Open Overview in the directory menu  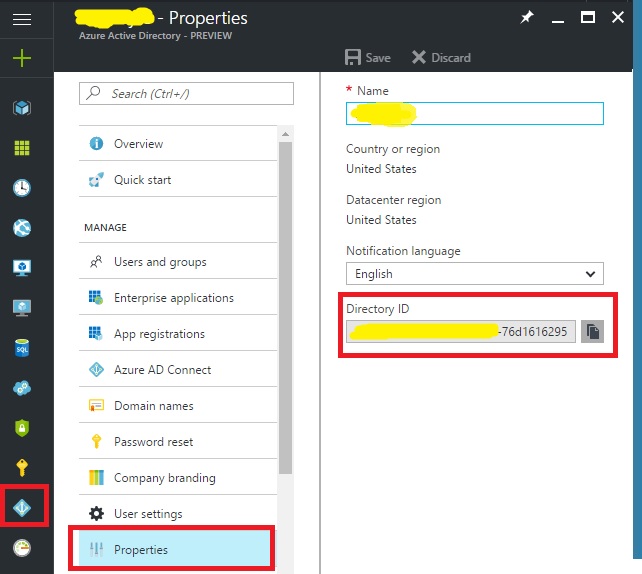point(178,144)
